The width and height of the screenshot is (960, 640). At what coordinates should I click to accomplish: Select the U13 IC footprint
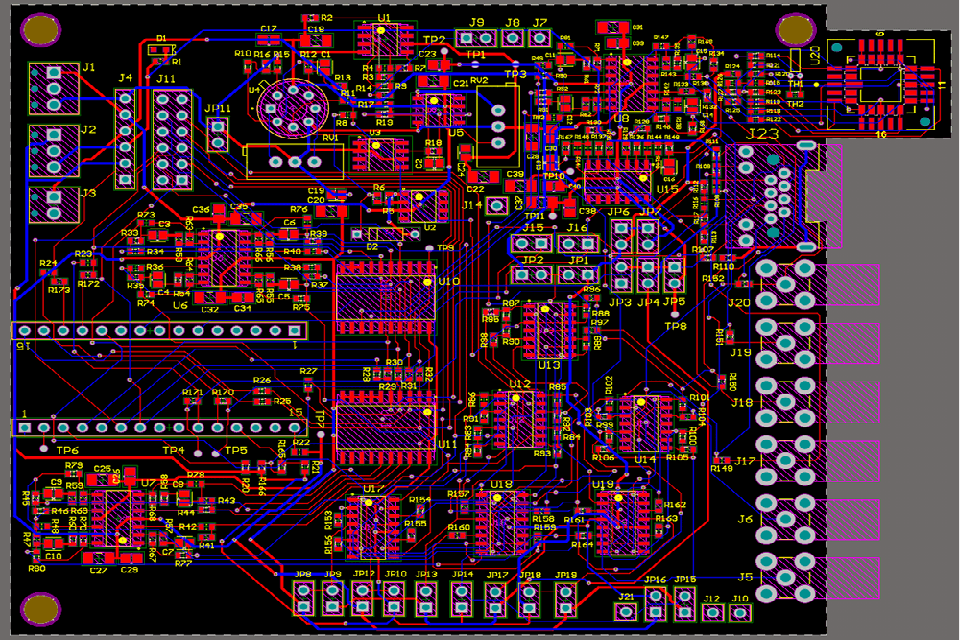[548, 331]
